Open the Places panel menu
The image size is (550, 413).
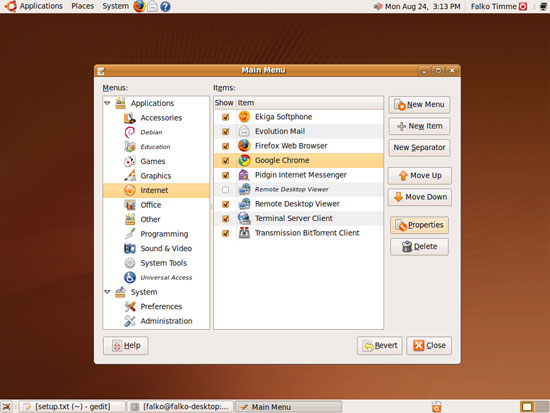pos(82,6)
